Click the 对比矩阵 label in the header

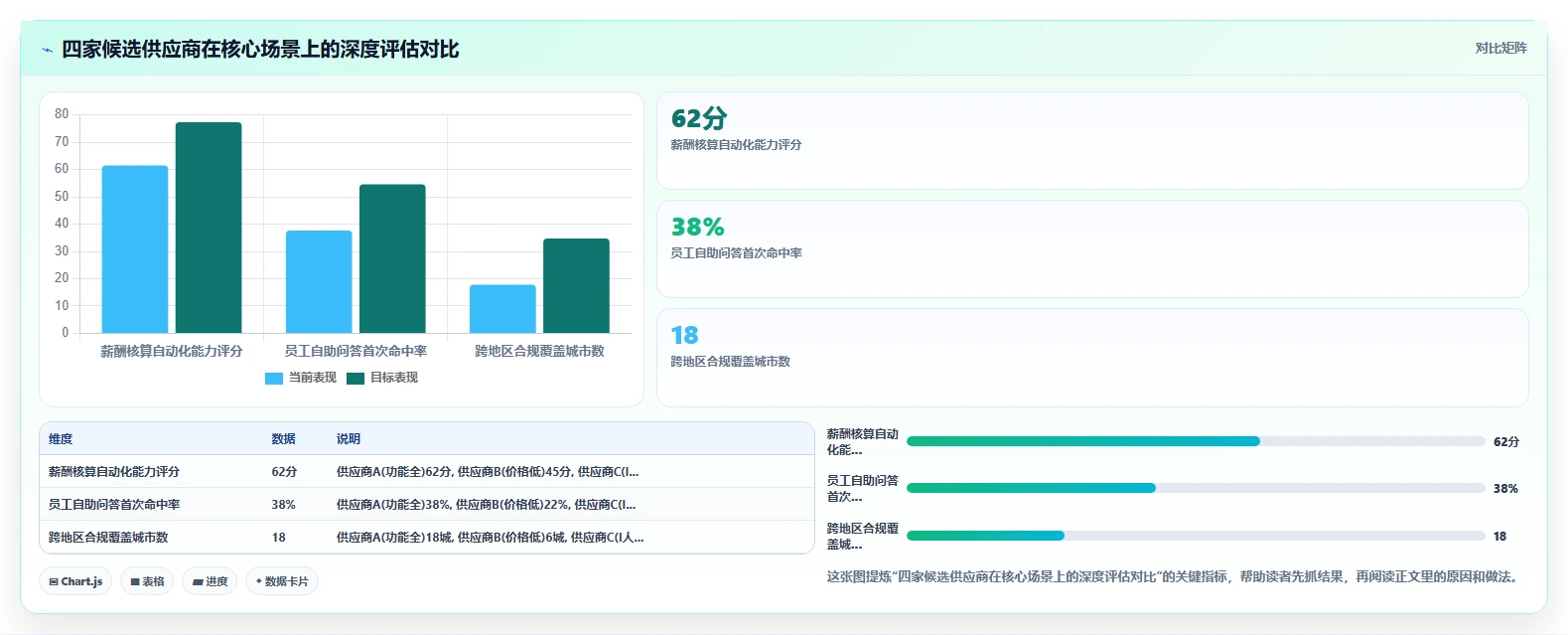point(1500,48)
